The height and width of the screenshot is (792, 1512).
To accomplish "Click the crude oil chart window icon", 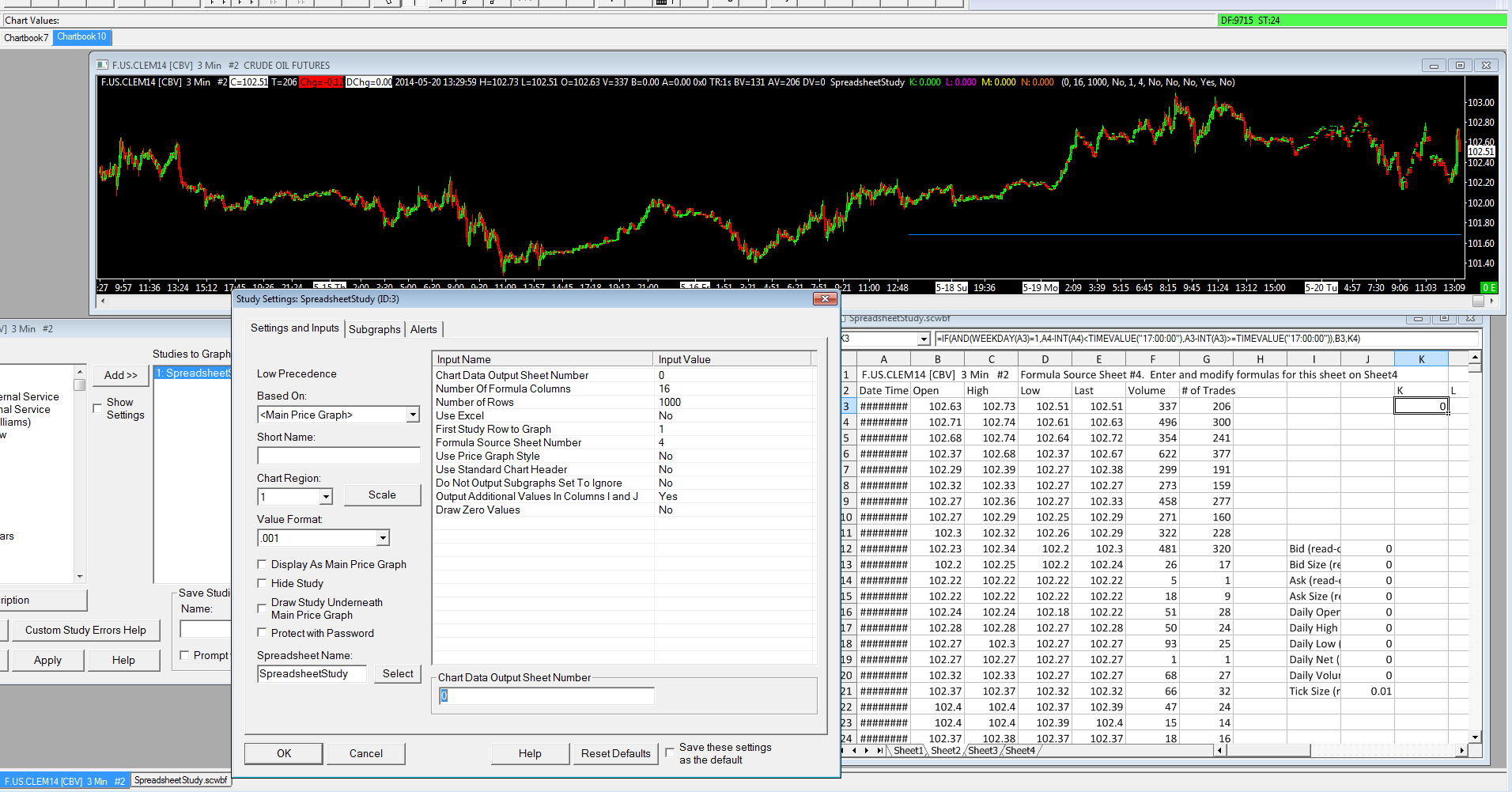I will coord(103,65).
